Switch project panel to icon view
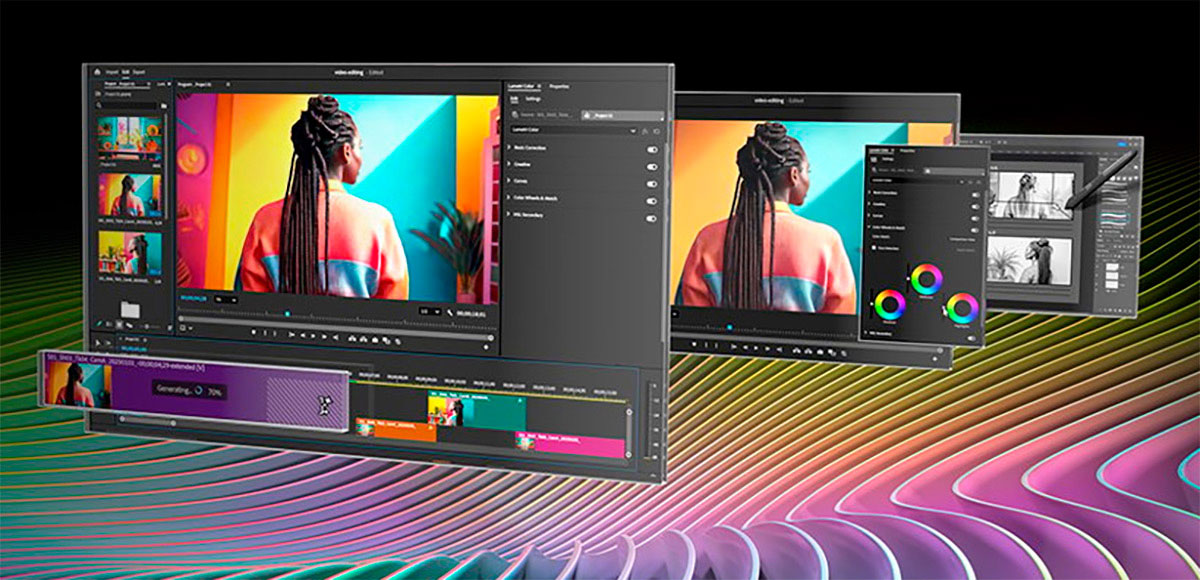 pyautogui.click(x=119, y=325)
